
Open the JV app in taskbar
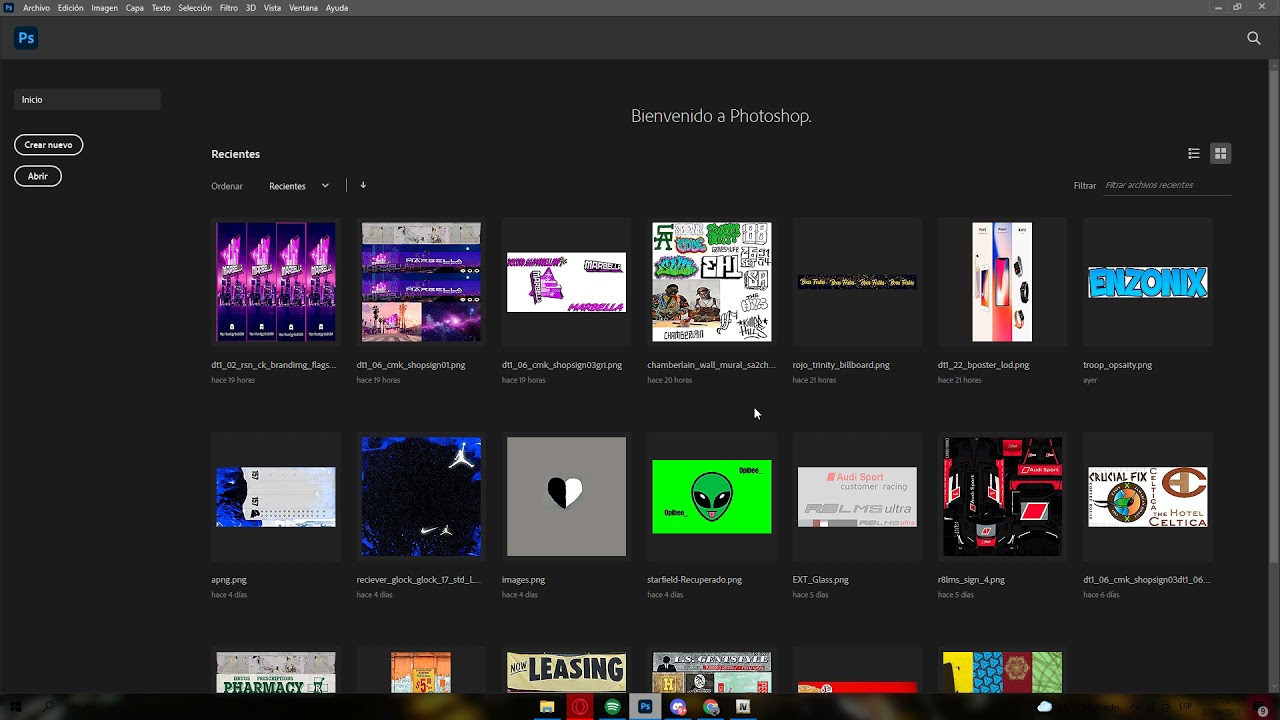coord(743,707)
